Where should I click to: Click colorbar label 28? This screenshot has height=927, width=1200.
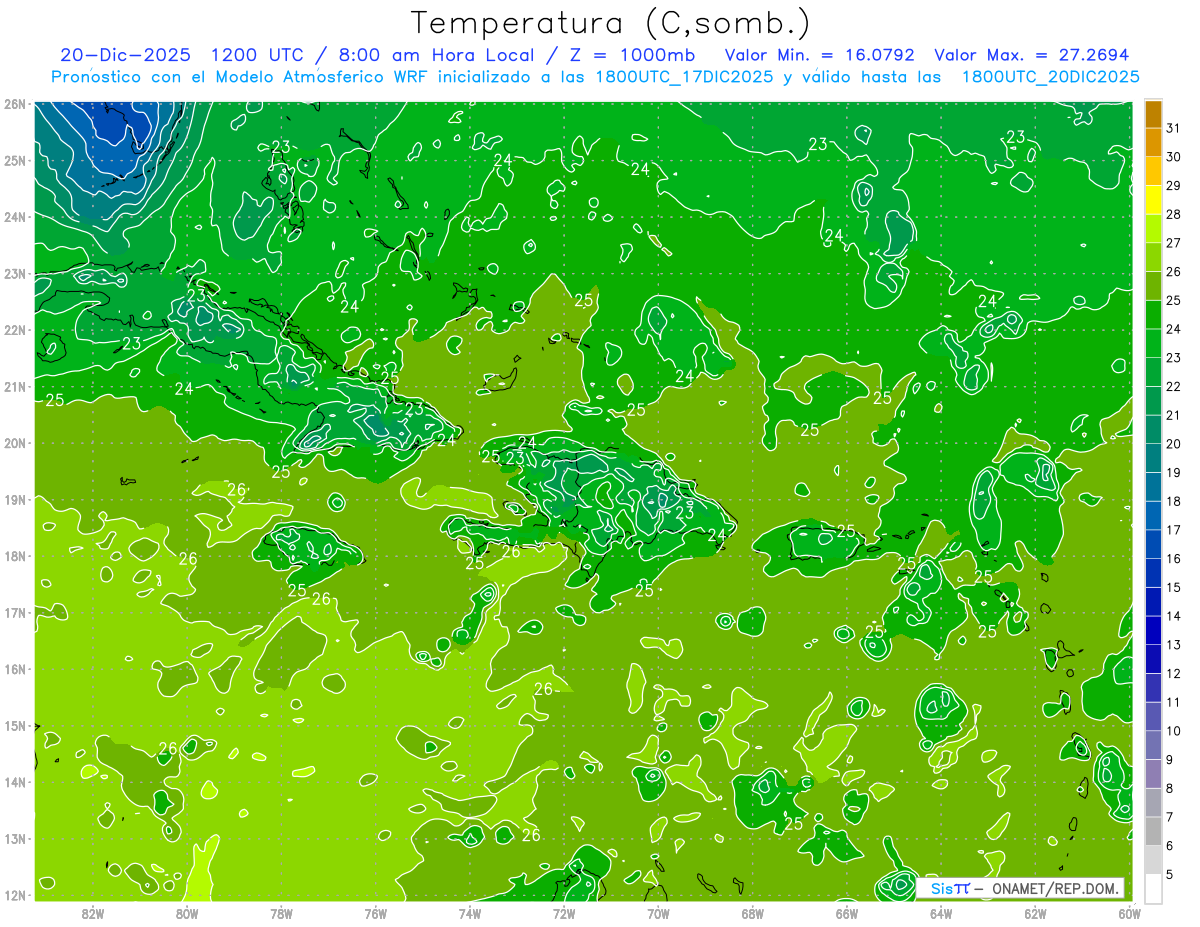click(x=1174, y=214)
